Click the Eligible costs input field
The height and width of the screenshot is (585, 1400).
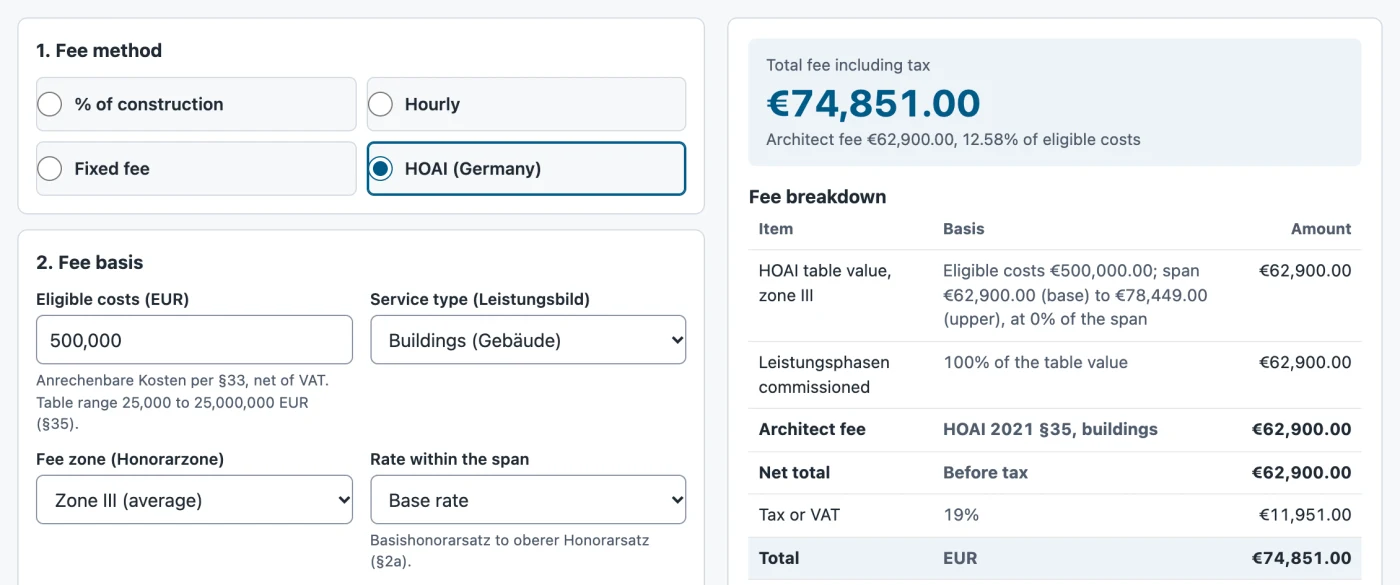click(194, 340)
